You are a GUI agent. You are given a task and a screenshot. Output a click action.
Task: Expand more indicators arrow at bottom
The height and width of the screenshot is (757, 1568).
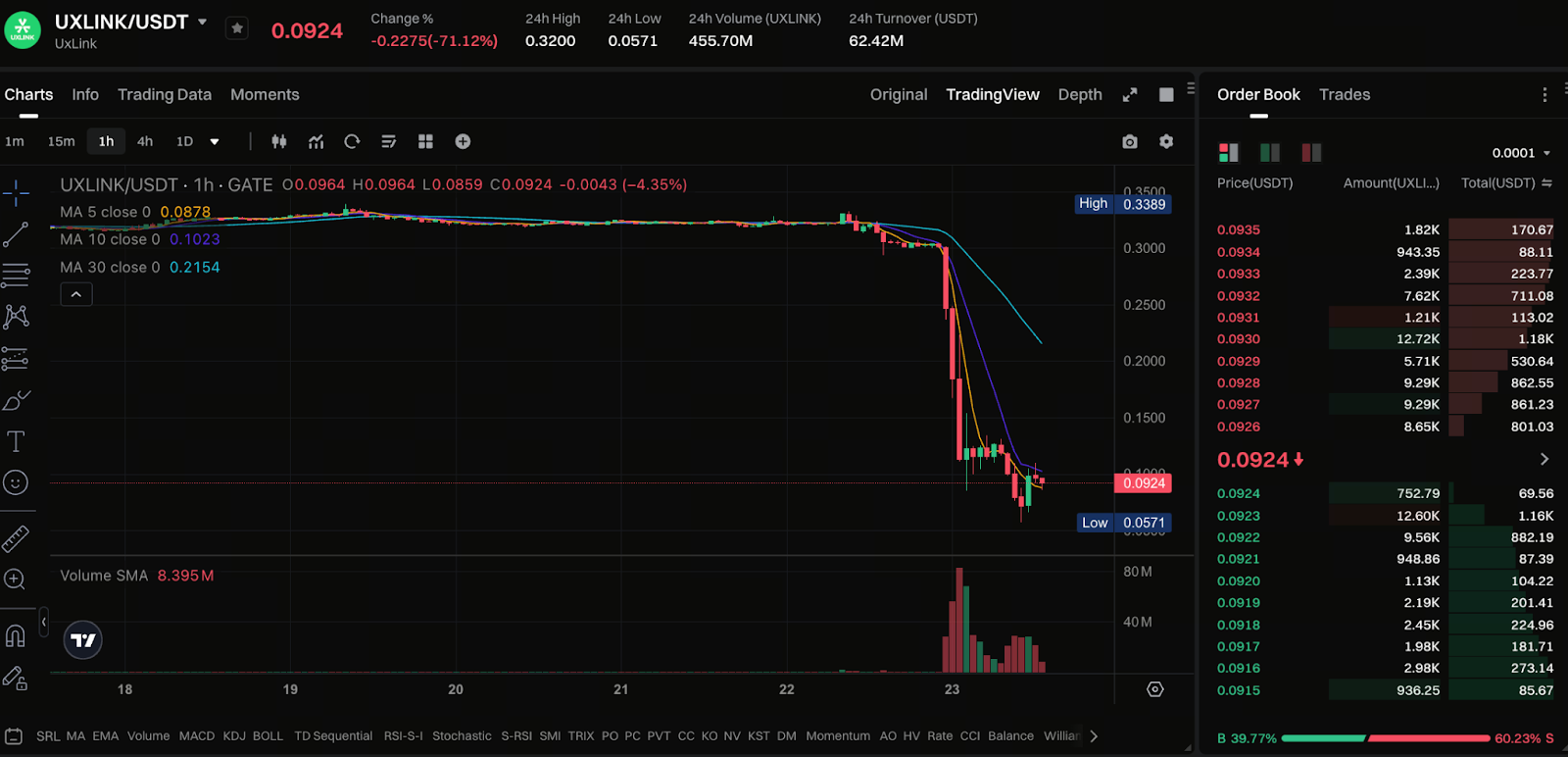coord(1094,735)
